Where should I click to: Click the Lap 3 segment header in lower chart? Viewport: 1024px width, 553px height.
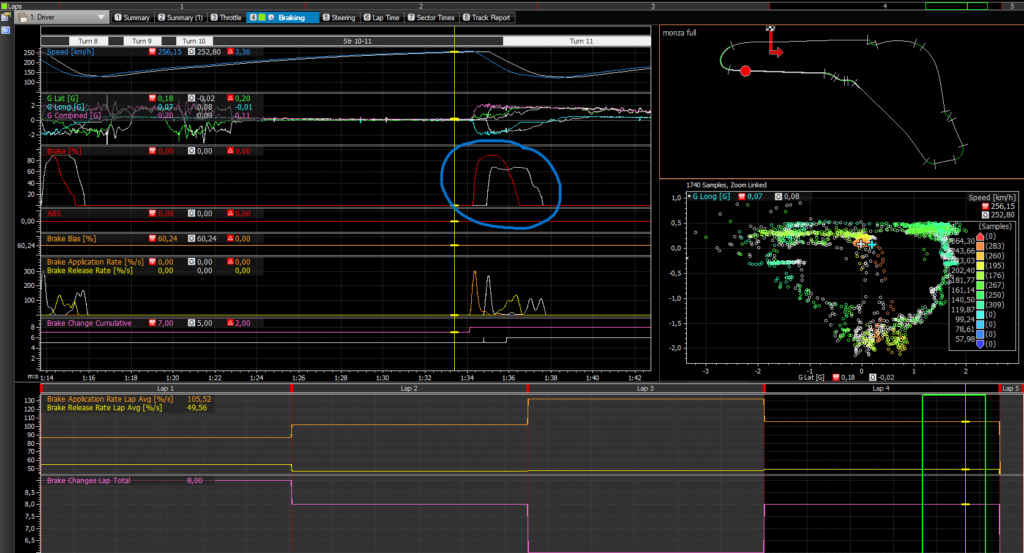tap(645, 388)
